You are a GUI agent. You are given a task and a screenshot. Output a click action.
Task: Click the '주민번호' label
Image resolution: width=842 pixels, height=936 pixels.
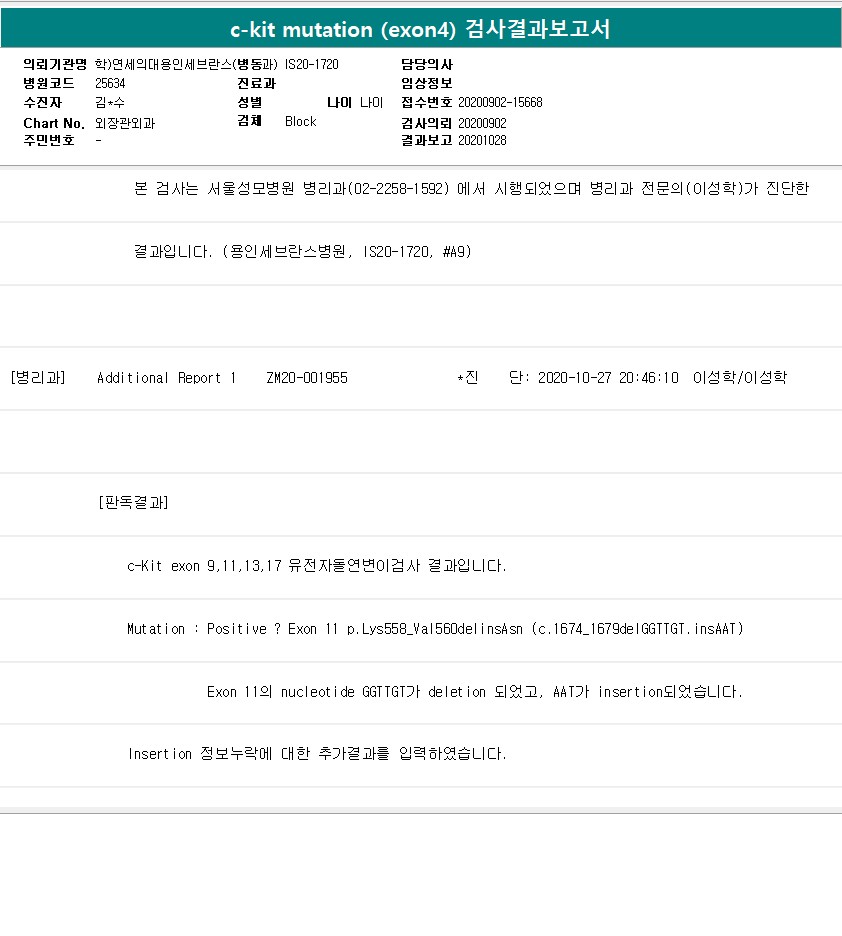click(x=49, y=140)
